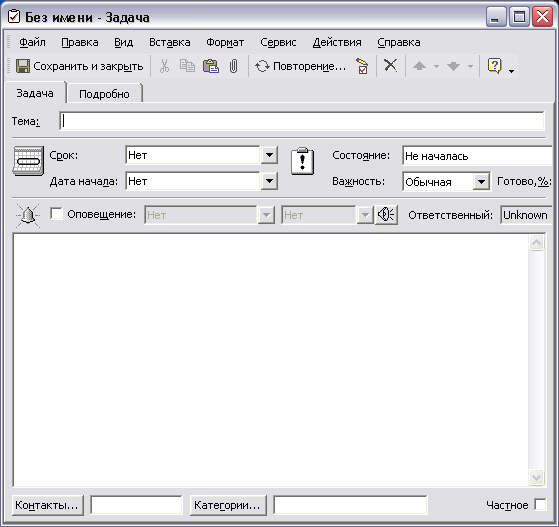Click the paperclip Insert file icon
The width and height of the screenshot is (559, 527).
click(233, 66)
